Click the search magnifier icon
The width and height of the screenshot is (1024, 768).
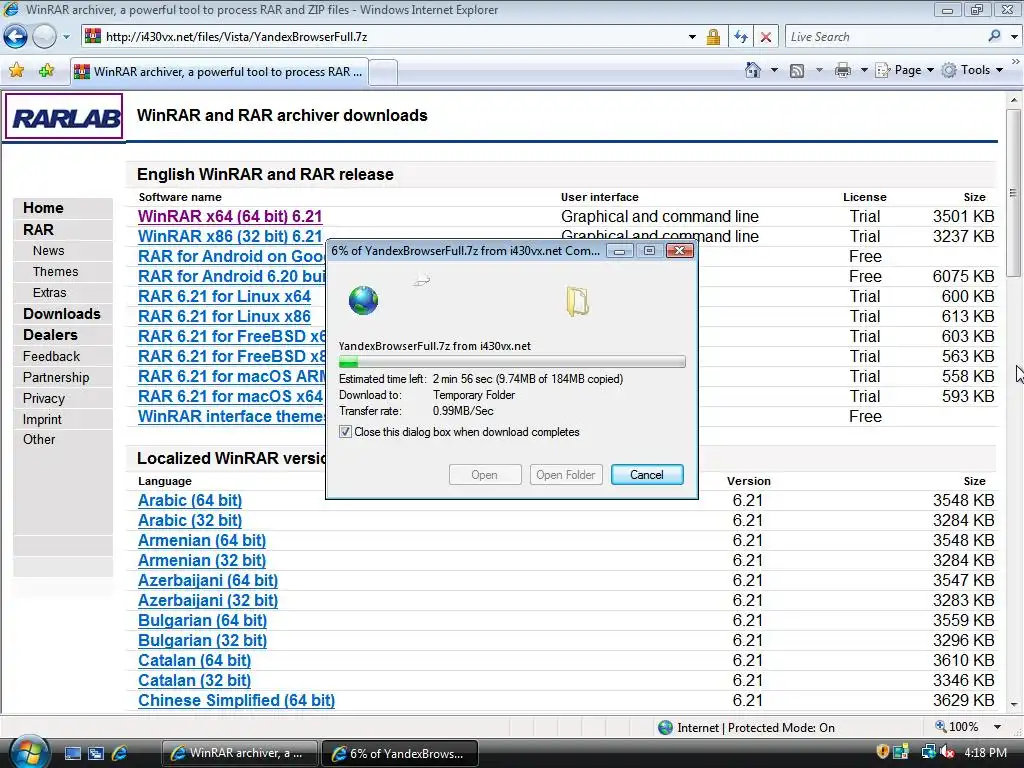(994, 36)
